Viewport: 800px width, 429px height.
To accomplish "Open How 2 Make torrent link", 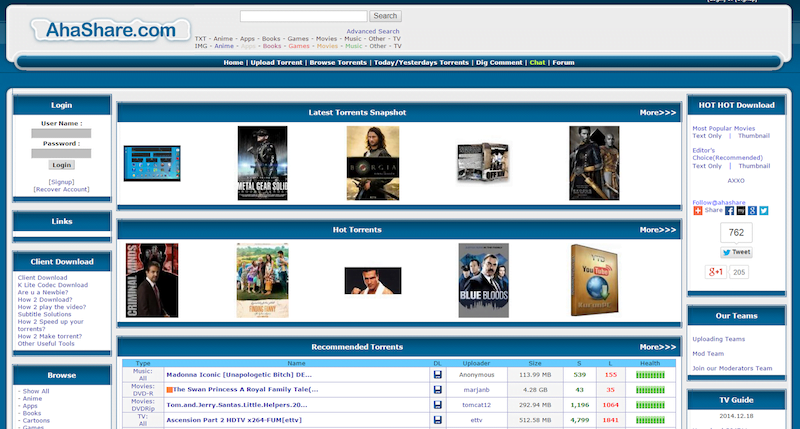I will point(49,336).
